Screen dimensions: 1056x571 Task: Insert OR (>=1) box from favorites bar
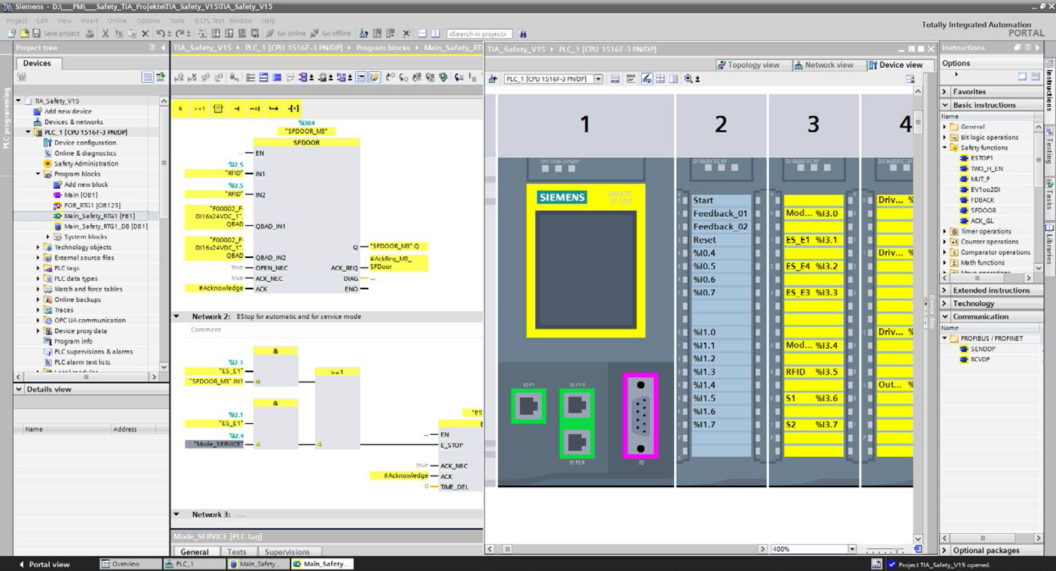(199, 108)
